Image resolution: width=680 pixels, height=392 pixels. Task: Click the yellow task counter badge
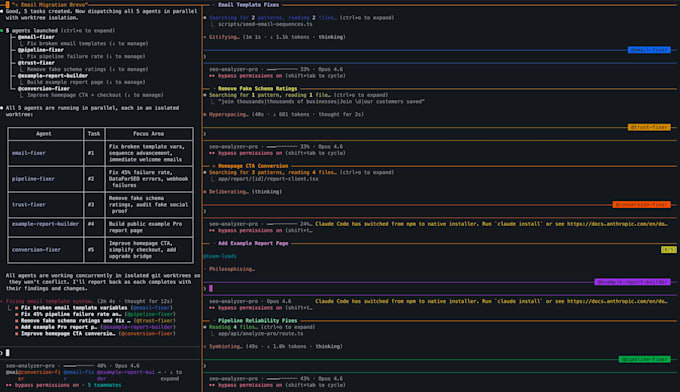[669, 250]
